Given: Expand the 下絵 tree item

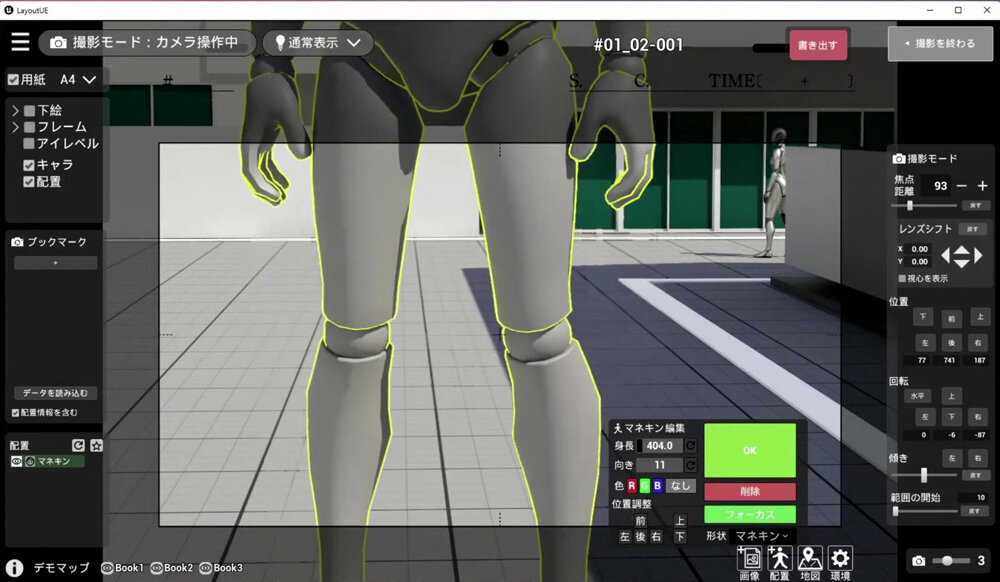Looking at the screenshot, I should [15, 110].
